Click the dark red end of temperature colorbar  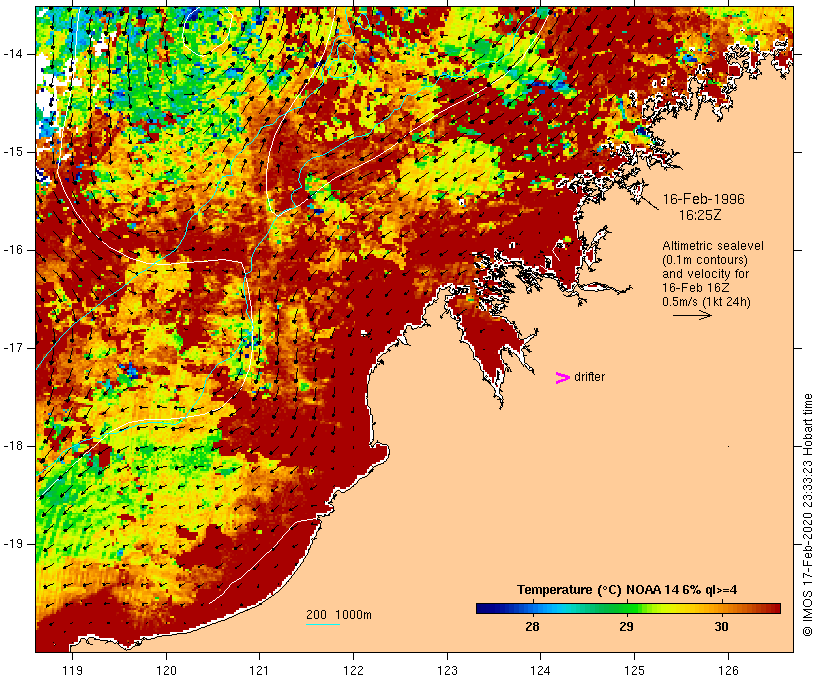774,608
